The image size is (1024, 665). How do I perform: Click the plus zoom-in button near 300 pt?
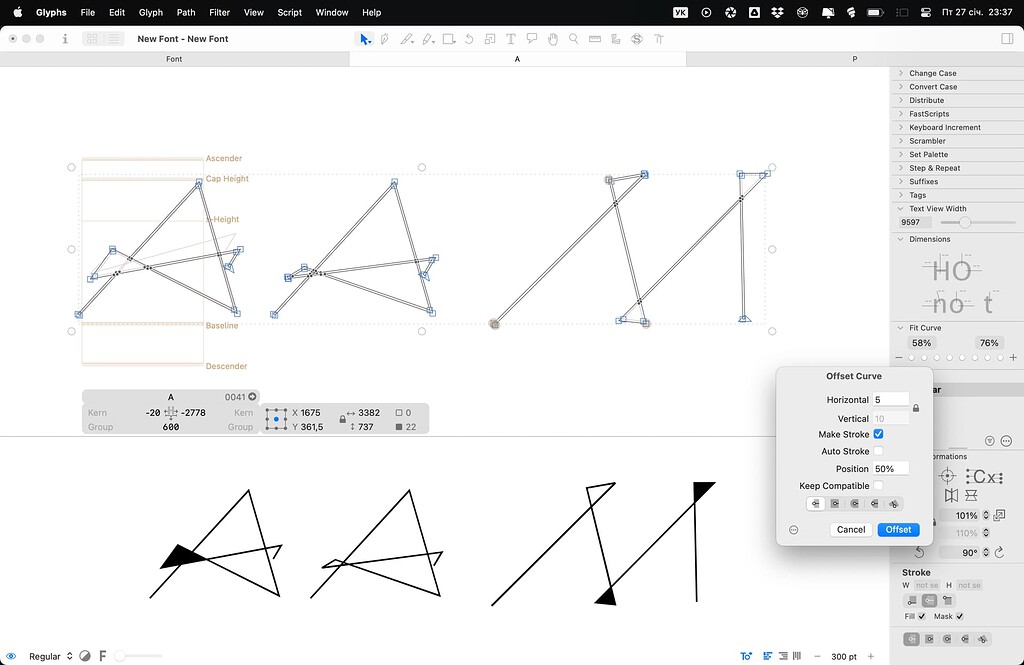coord(871,656)
